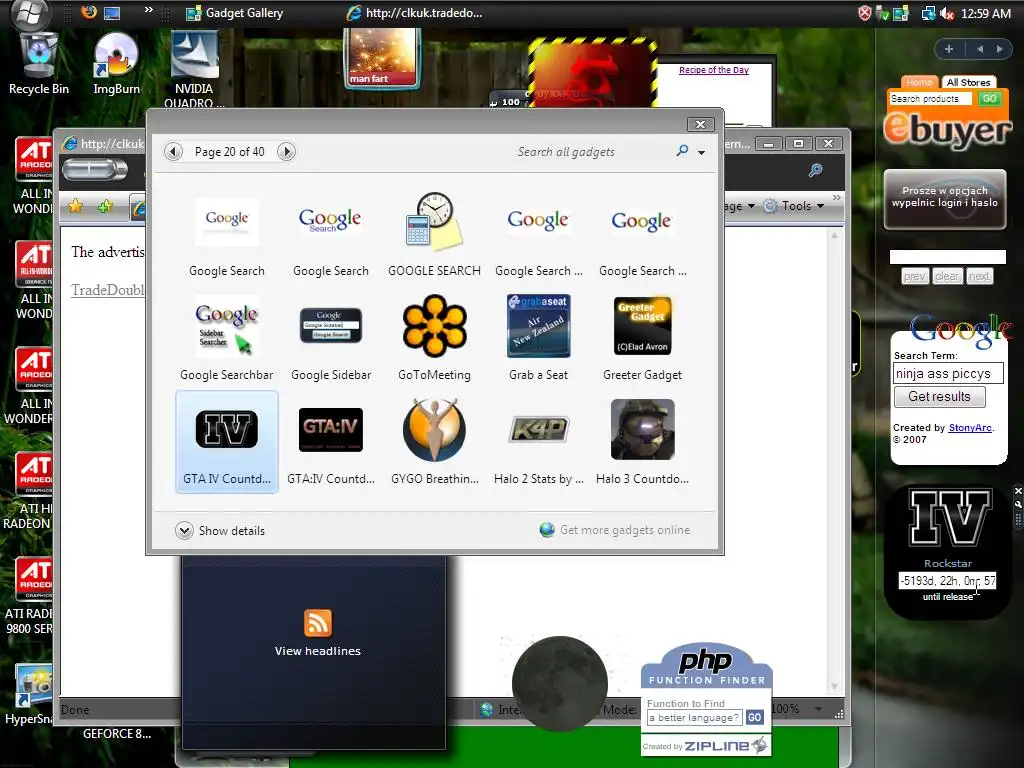Go to the previous gadget page
The image size is (1024, 768).
(x=173, y=152)
